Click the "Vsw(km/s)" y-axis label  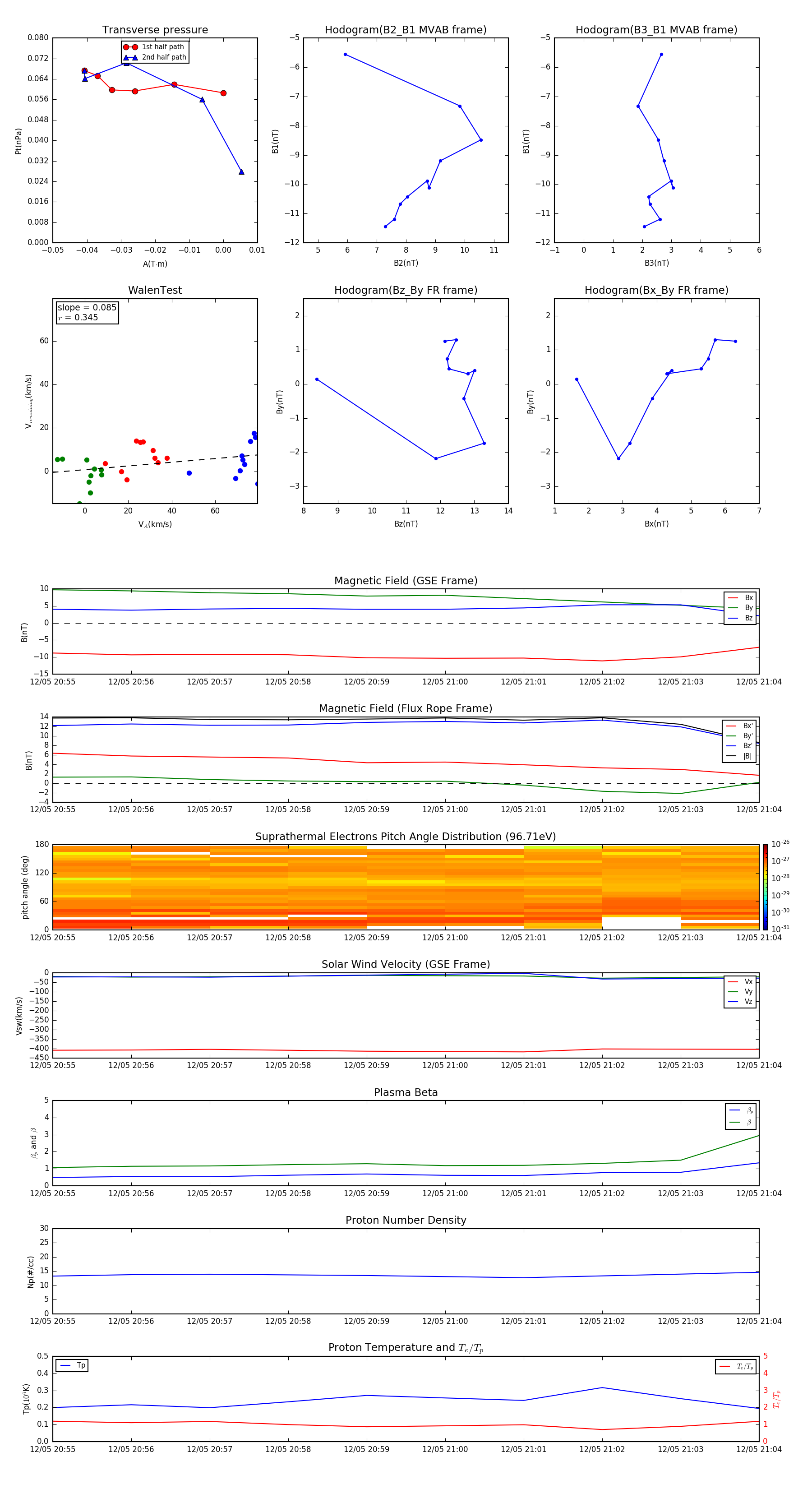(19, 1016)
